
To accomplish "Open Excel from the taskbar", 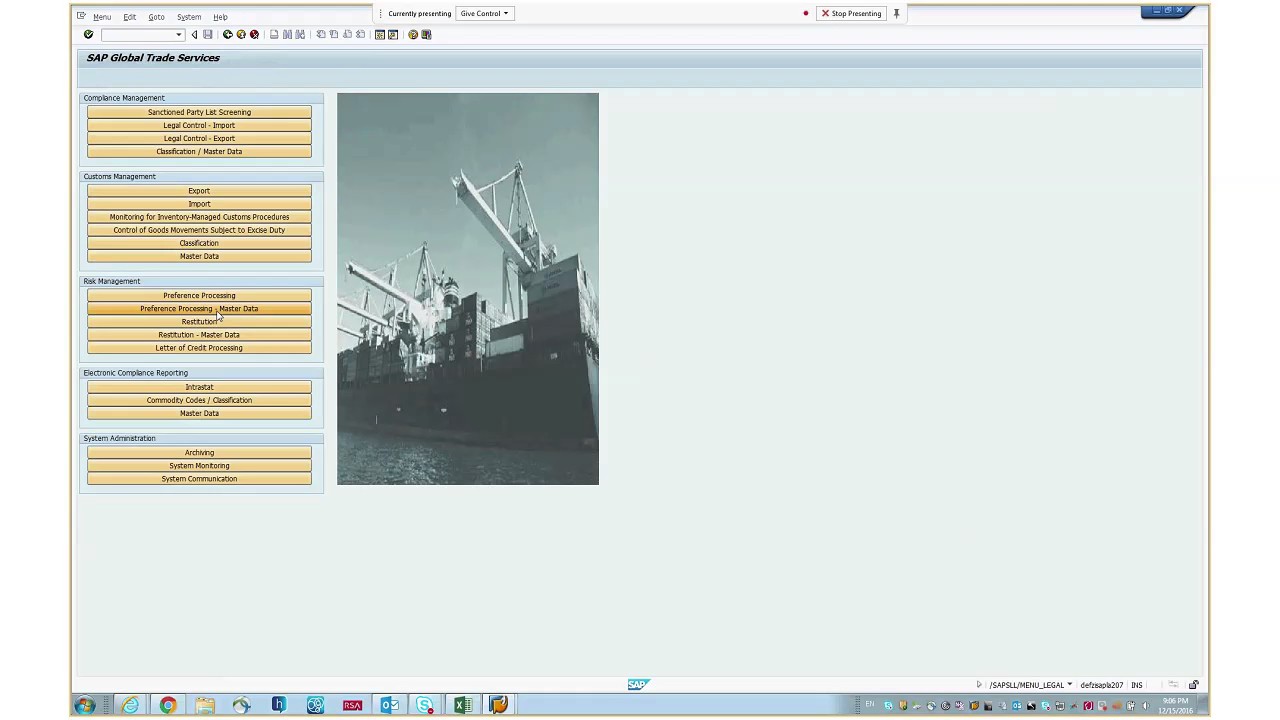I will [462, 706].
